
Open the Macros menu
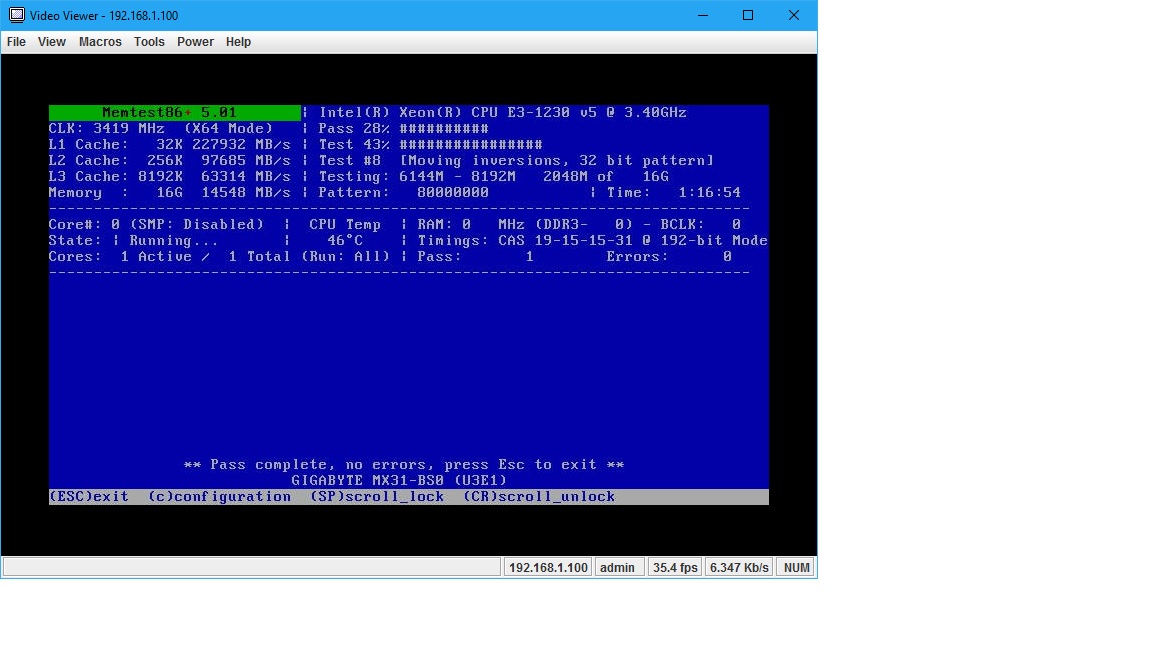pos(100,42)
